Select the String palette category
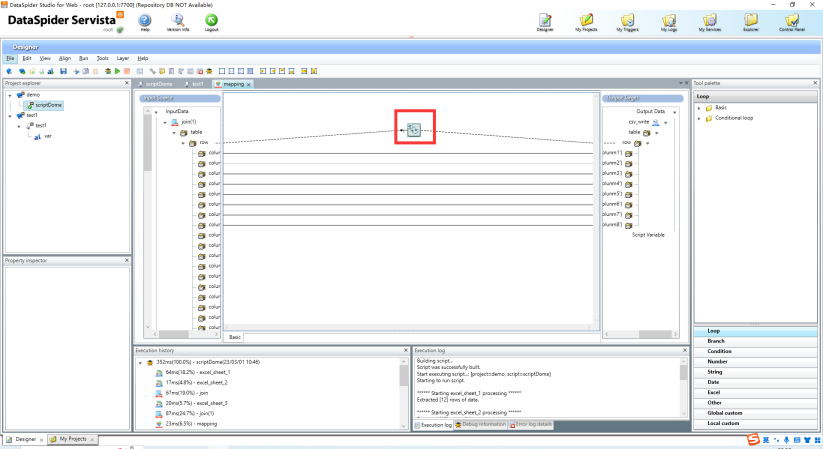 755,372
